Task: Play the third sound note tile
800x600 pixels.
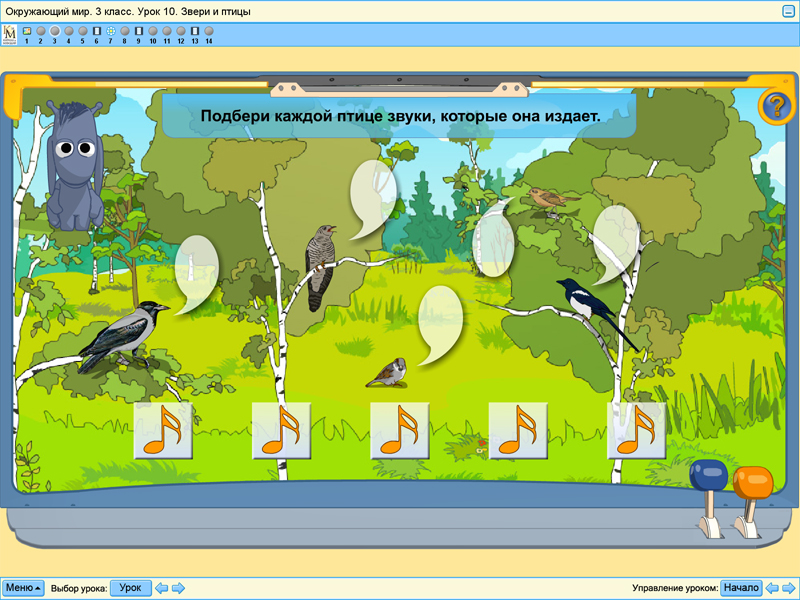Action: coord(399,431)
